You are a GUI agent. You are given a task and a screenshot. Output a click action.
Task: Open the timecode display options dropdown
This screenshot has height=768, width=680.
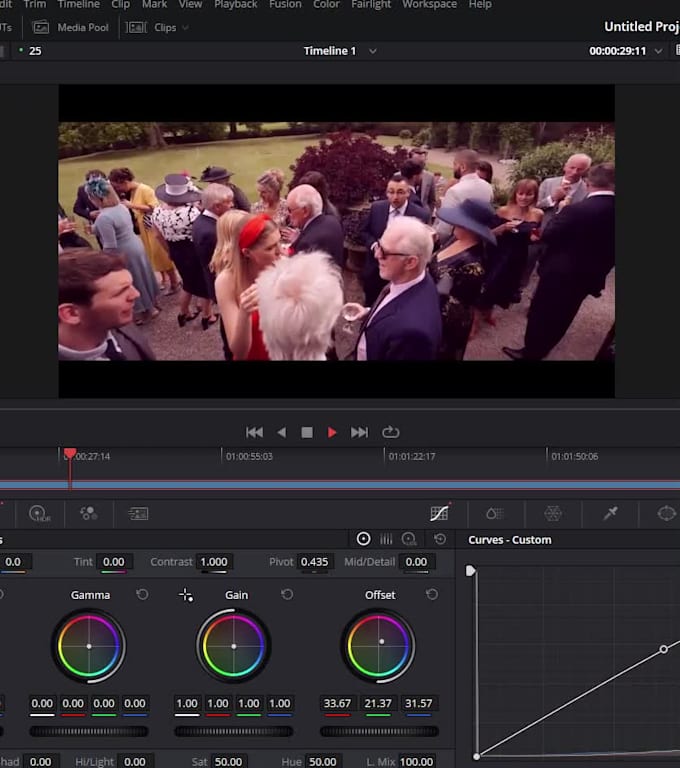coord(658,51)
